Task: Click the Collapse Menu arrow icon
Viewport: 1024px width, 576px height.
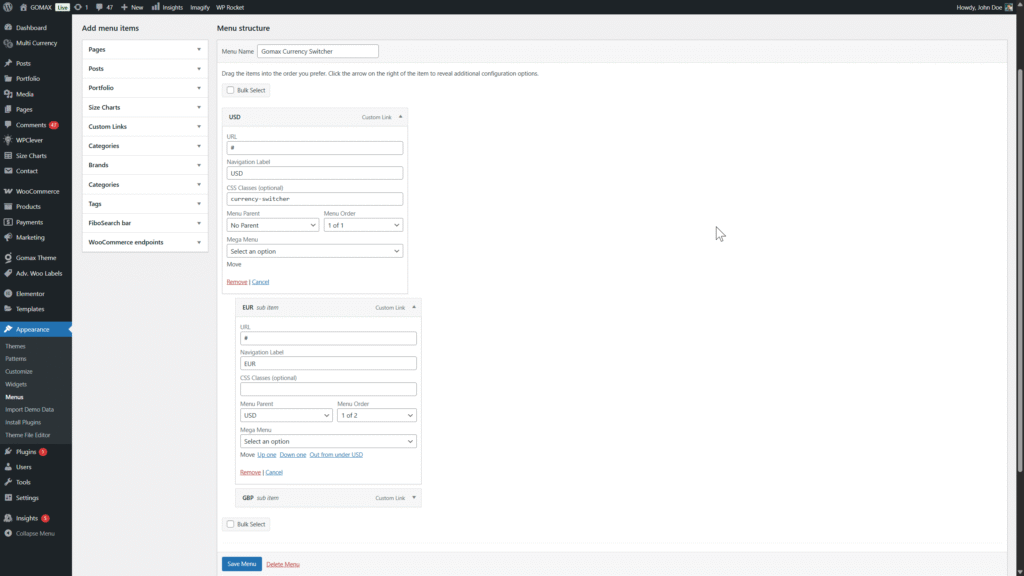Action: (8, 534)
